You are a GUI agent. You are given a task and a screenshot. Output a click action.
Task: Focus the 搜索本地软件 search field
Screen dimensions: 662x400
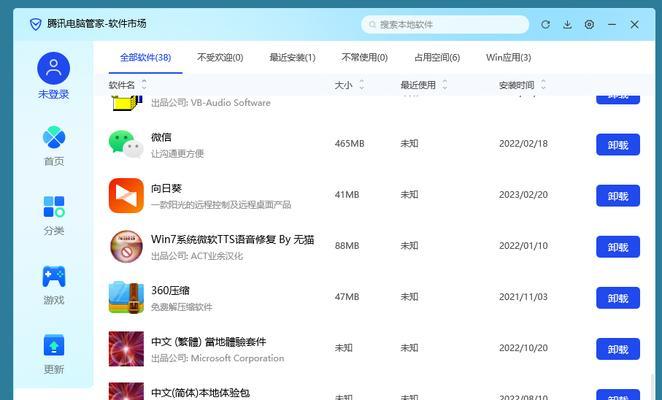(x=445, y=24)
